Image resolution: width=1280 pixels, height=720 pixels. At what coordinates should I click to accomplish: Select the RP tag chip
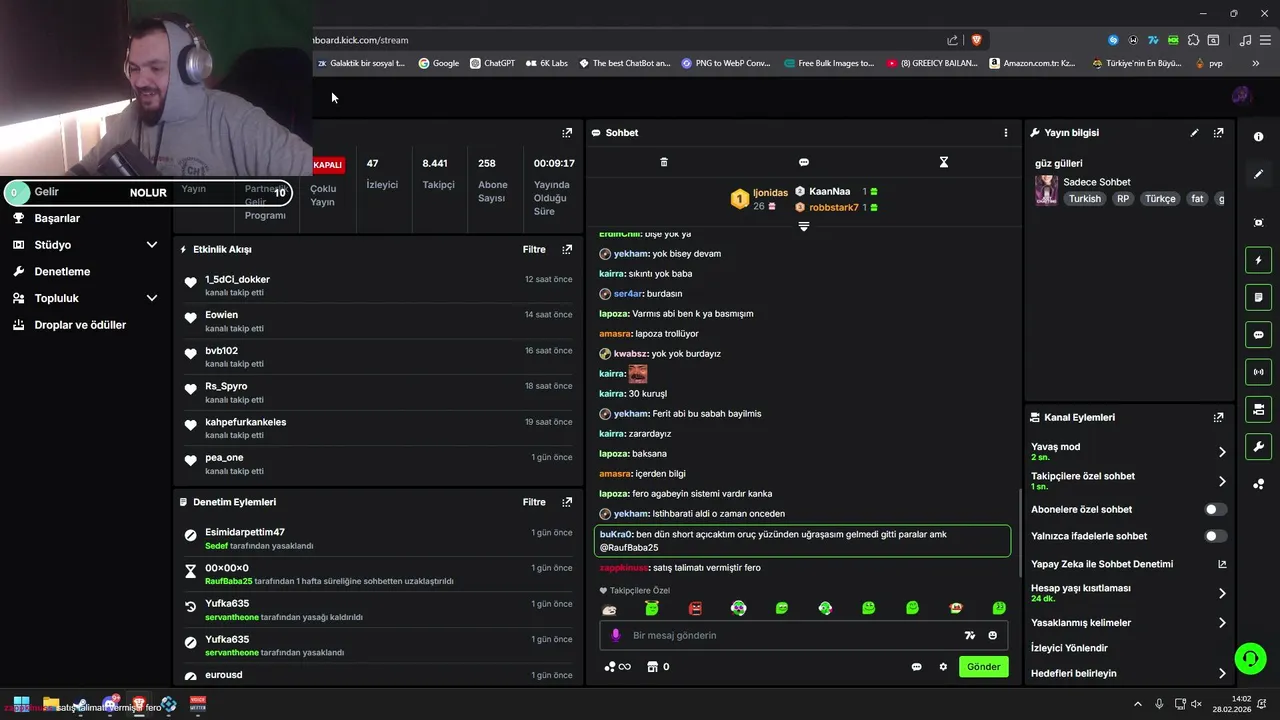tap(1123, 199)
